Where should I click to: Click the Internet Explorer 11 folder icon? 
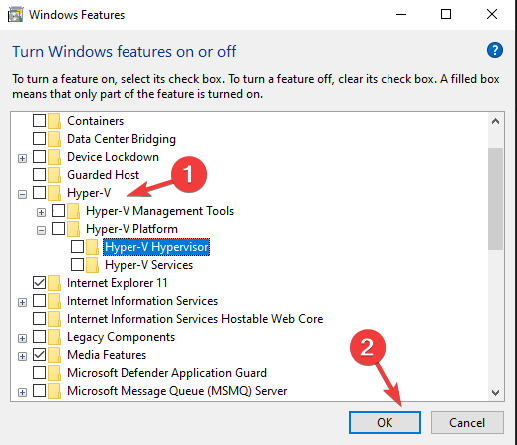54,283
